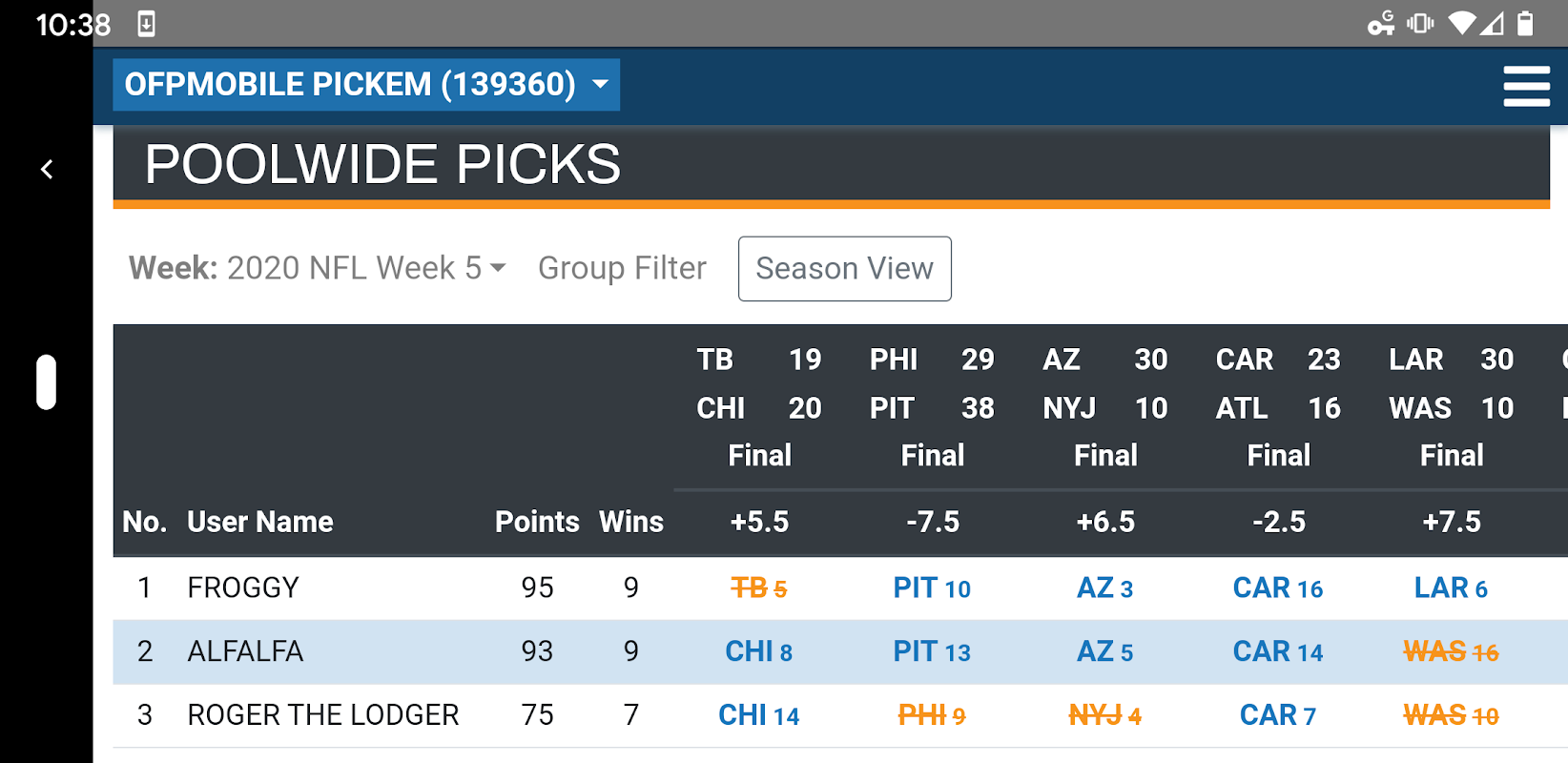The image size is (1568, 763).
Task: Tap the cellular signal status icon
Action: click(x=1492, y=24)
